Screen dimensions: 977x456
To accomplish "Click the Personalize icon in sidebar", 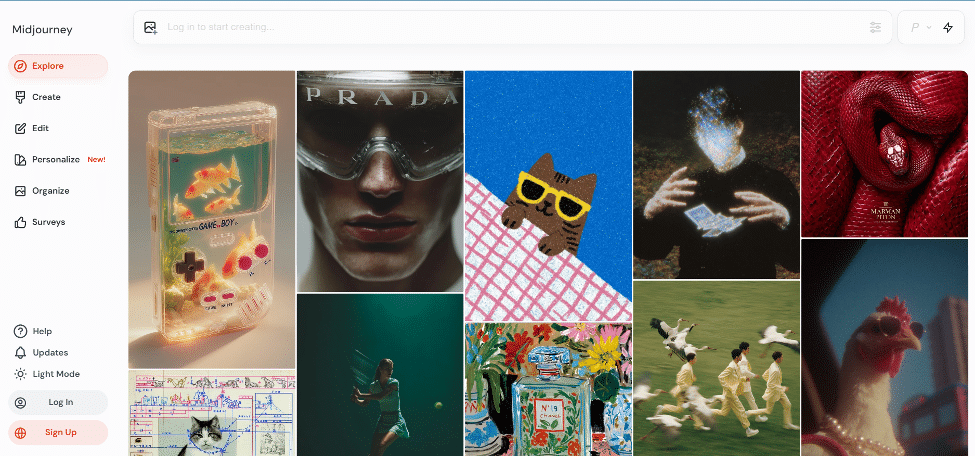I will [21, 159].
